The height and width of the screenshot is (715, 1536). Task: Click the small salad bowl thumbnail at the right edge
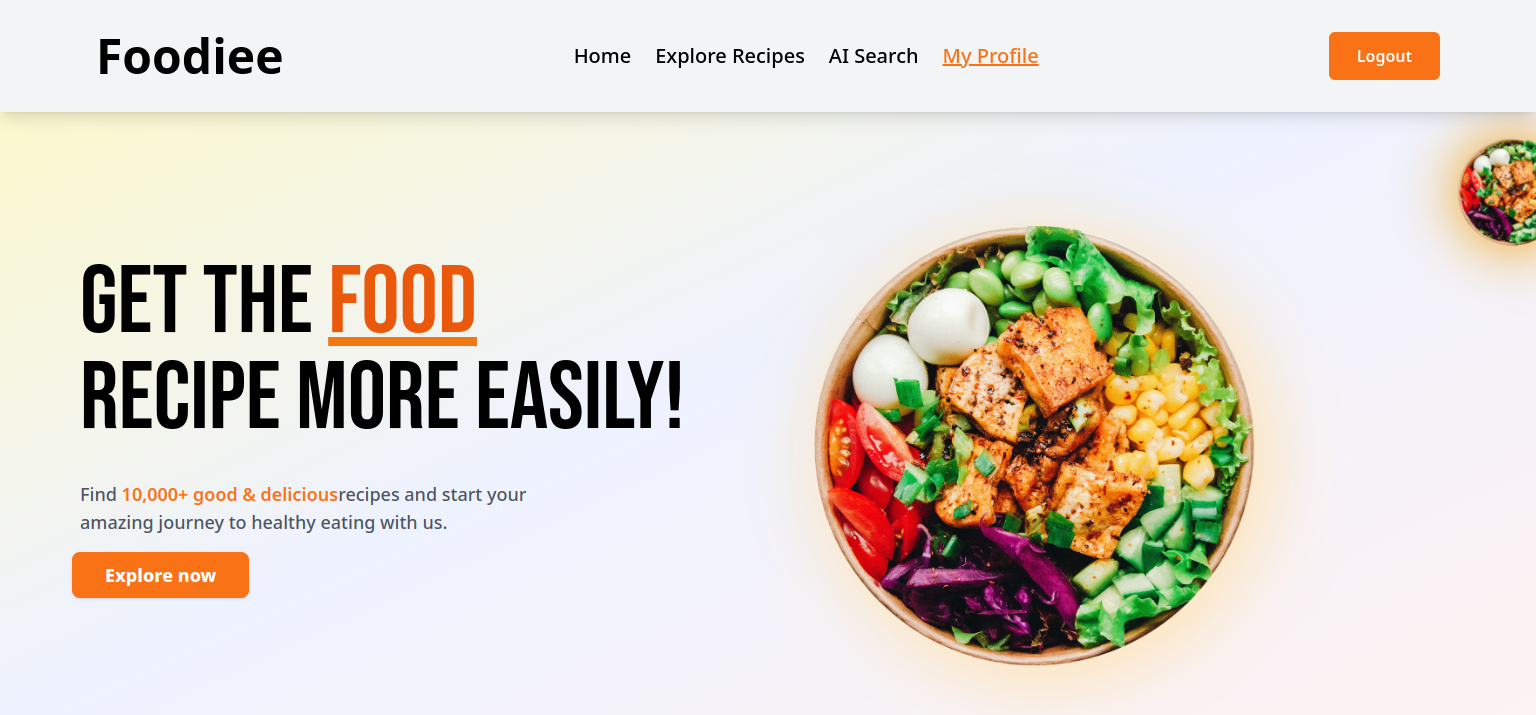[1497, 192]
